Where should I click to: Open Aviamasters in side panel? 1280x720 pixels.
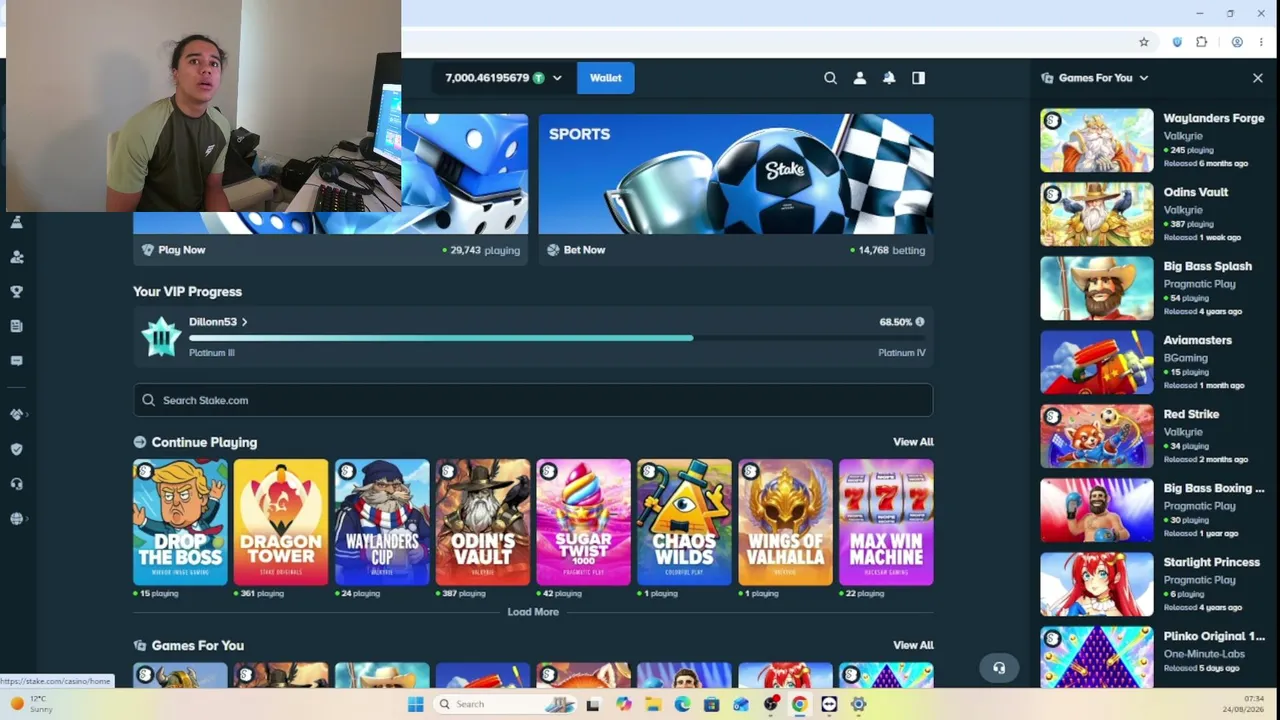click(x=1152, y=362)
